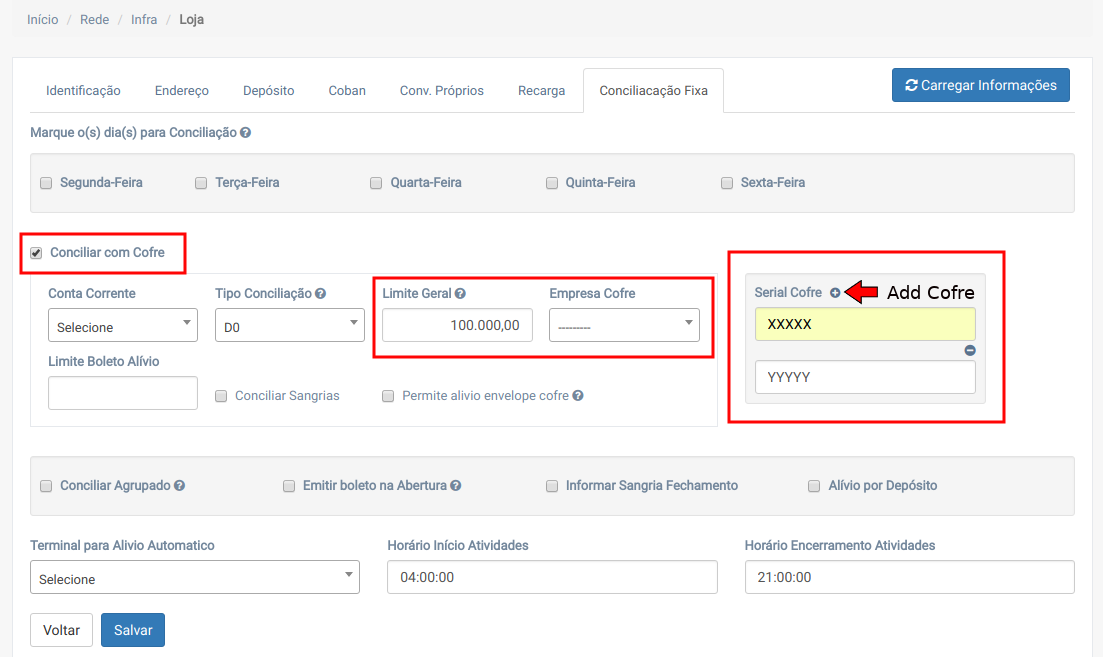
Task: Click help icon beside Tipo Conciliação
Action: pos(321,294)
